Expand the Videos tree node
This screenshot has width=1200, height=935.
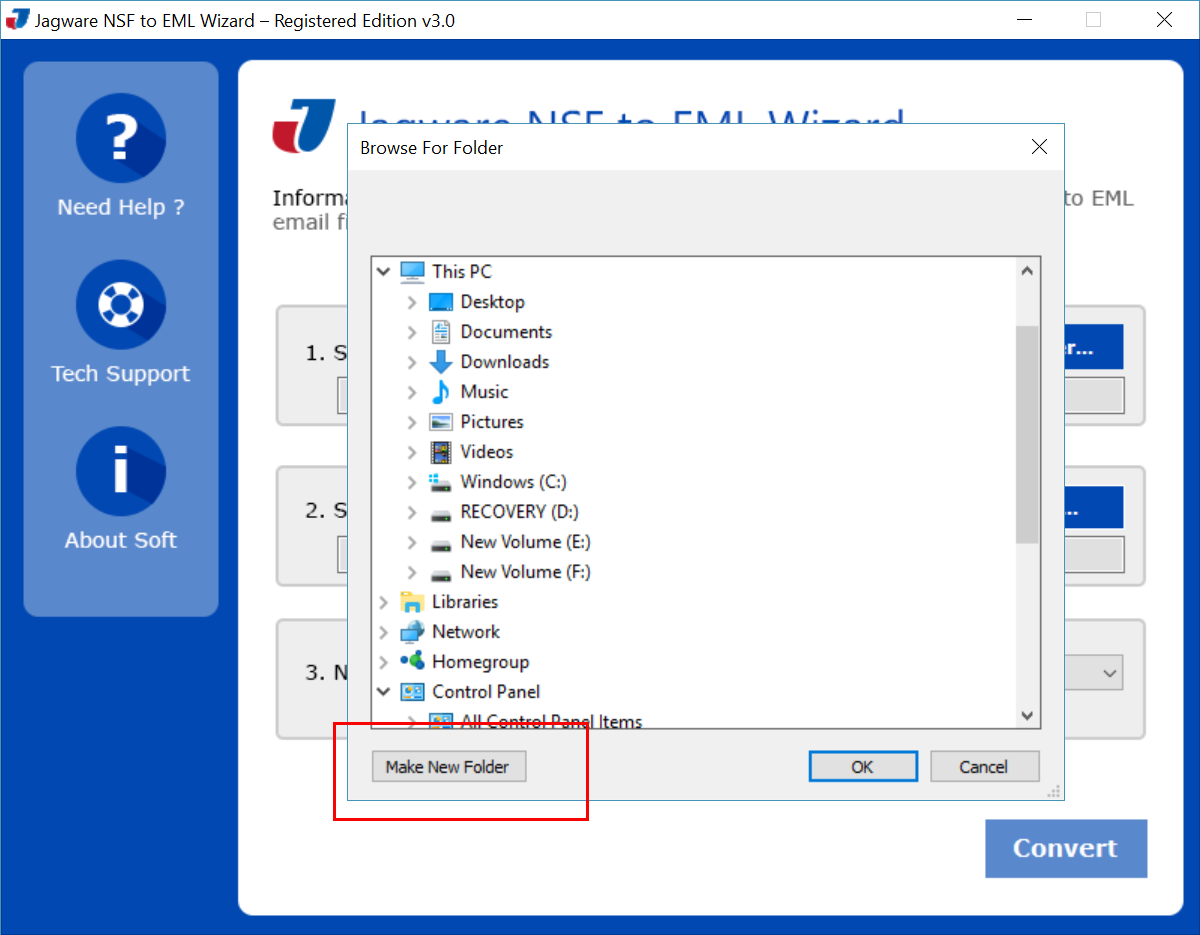tap(412, 452)
